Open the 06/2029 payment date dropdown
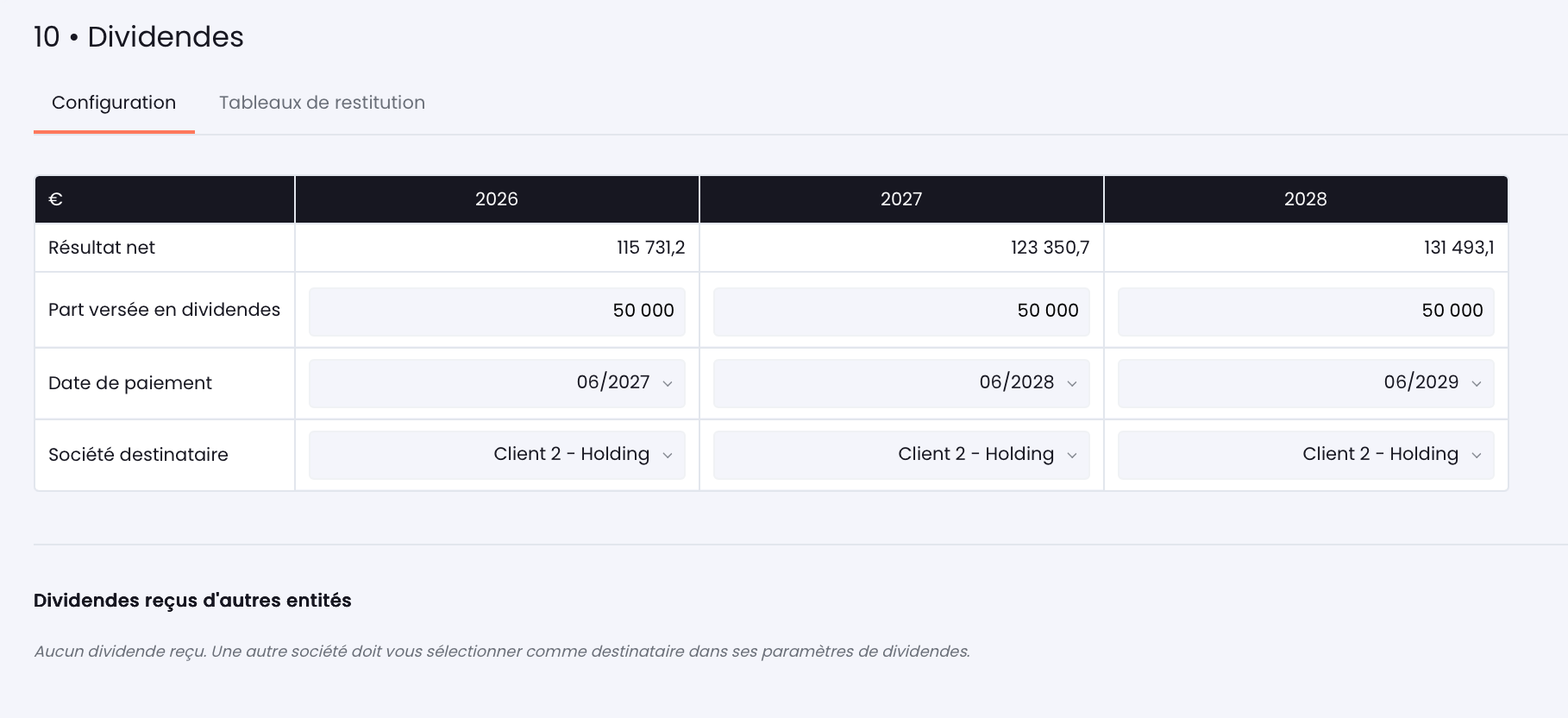Screen dimensions: 1568x718 click(x=1306, y=383)
